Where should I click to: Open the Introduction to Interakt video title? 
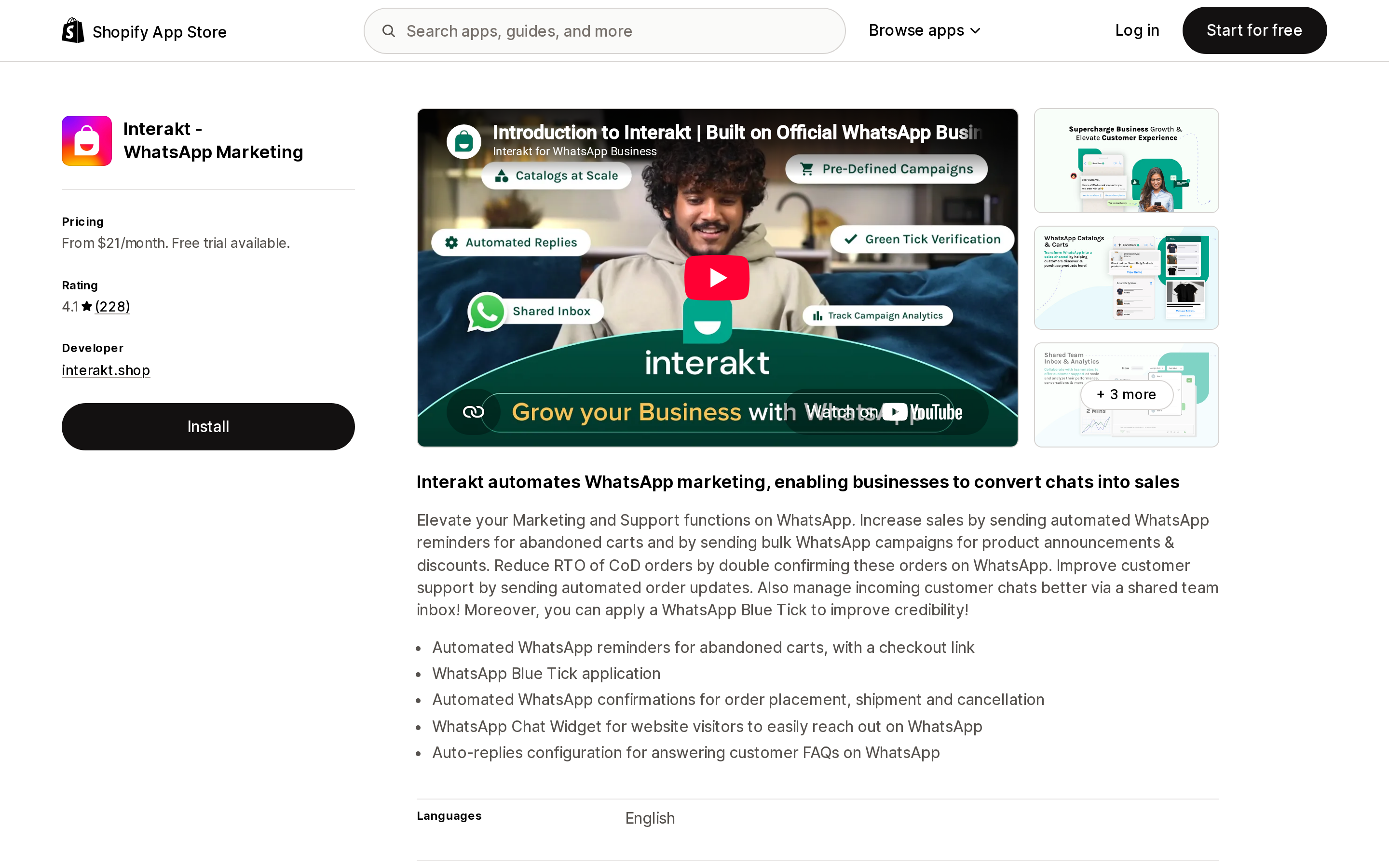(x=737, y=132)
